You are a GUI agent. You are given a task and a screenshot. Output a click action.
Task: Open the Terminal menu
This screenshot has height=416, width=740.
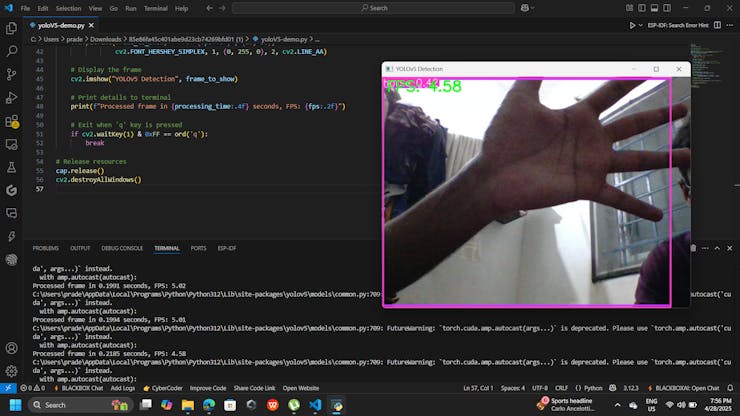(x=156, y=8)
